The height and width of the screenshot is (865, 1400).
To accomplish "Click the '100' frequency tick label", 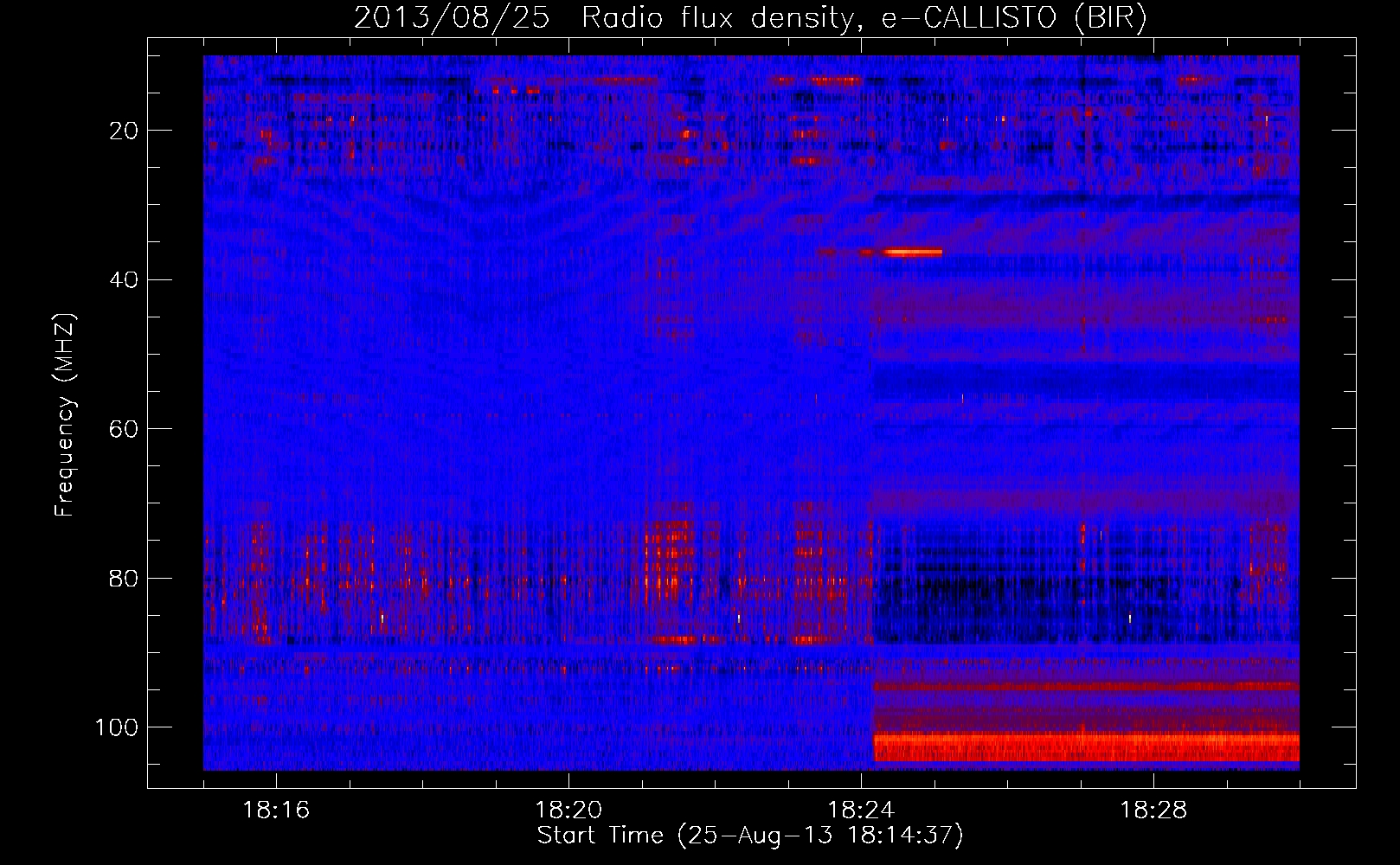I will (118, 727).
